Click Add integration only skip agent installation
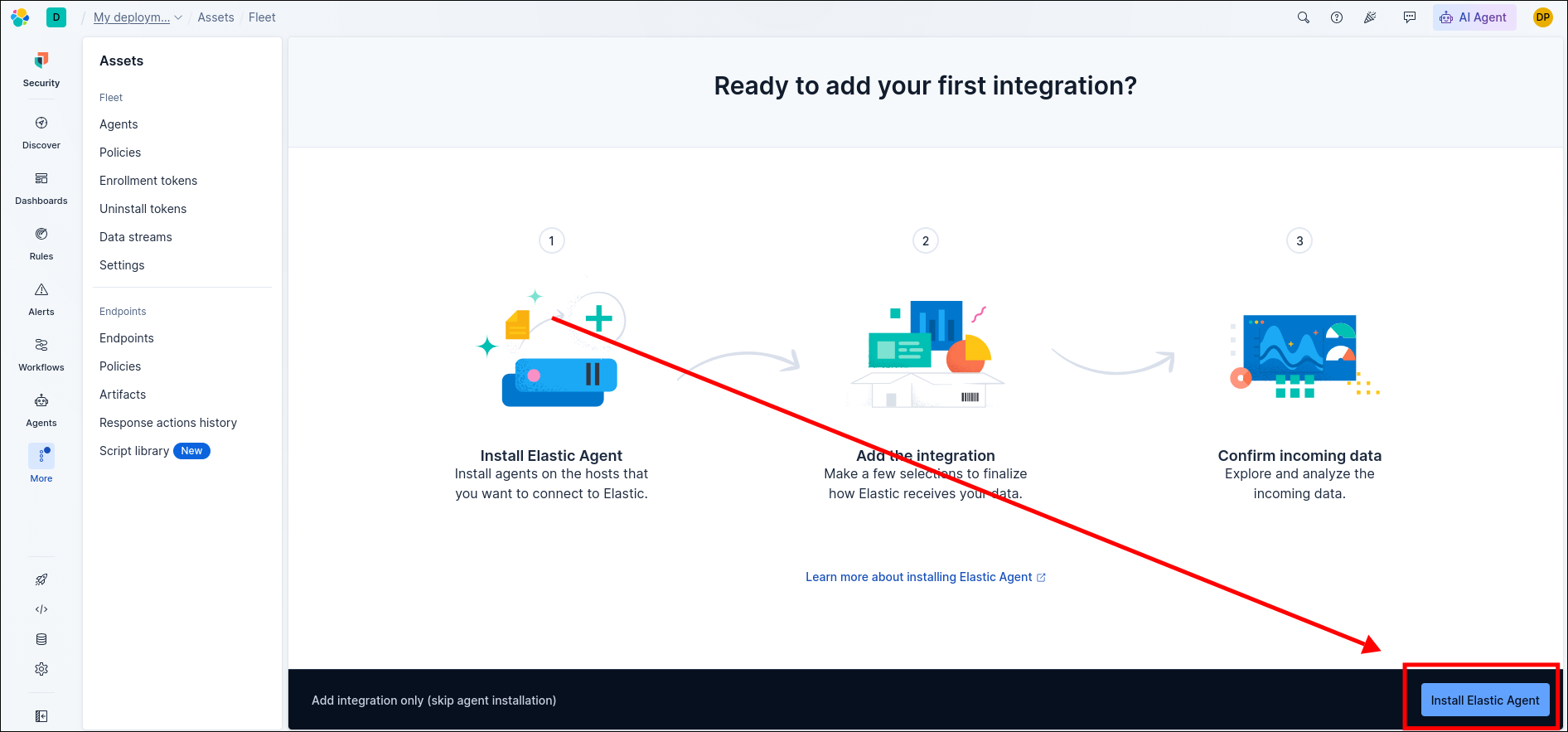The height and width of the screenshot is (732, 1568). point(433,700)
